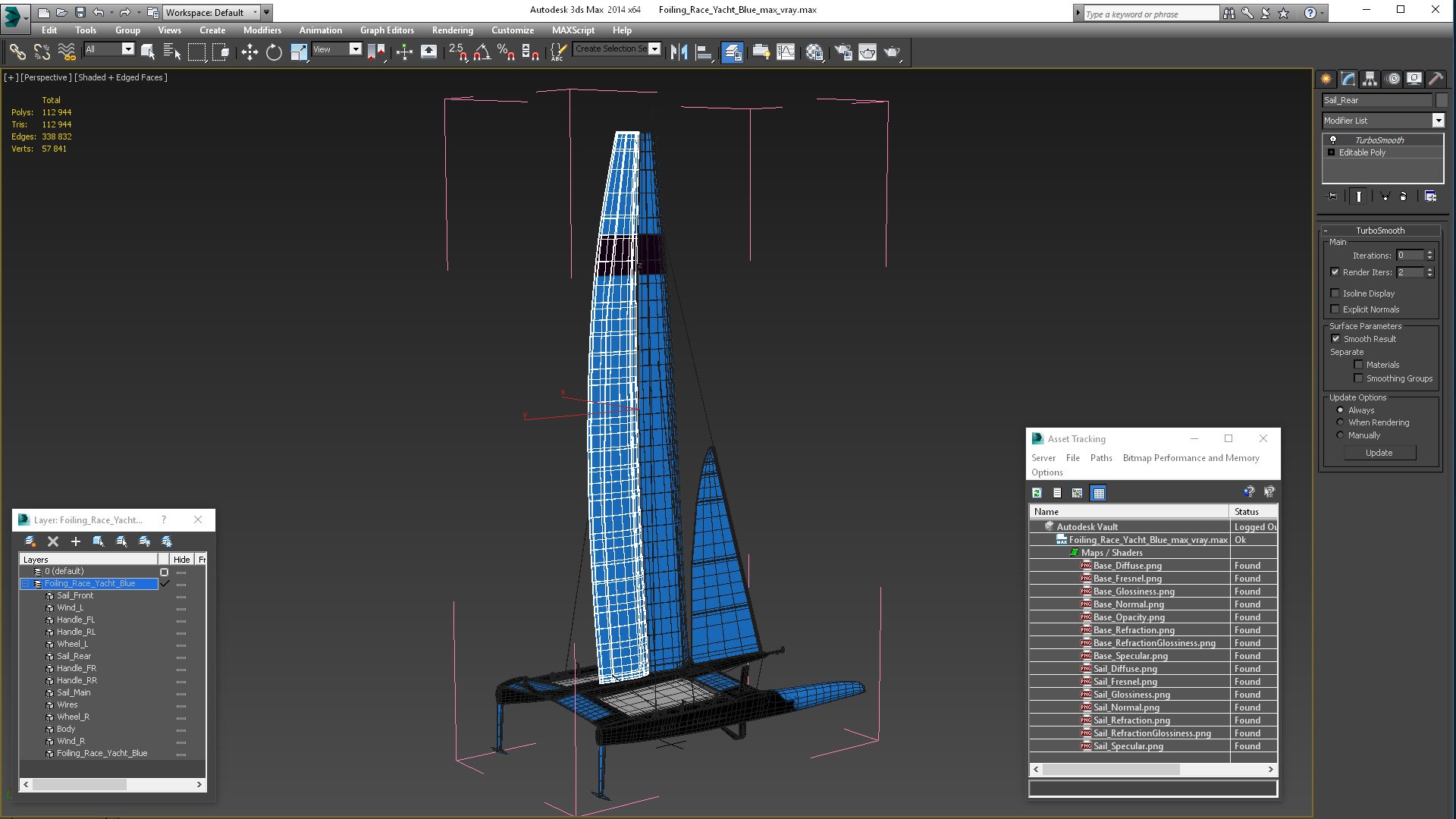Select the Always update option
Screen dimensions: 1456x819
[1340, 410]
